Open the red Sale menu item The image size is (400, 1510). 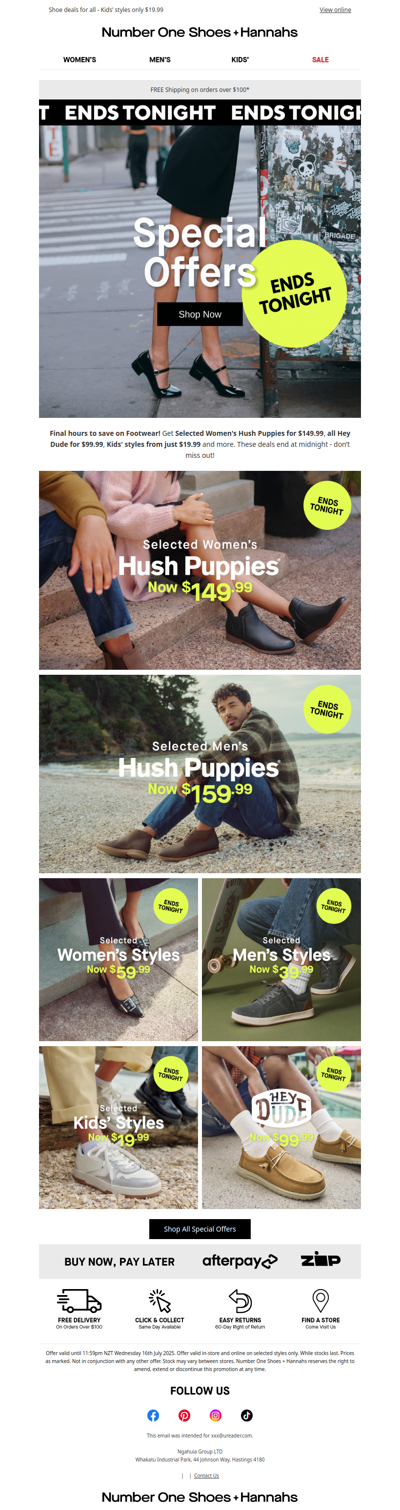[x=320, y=60]
